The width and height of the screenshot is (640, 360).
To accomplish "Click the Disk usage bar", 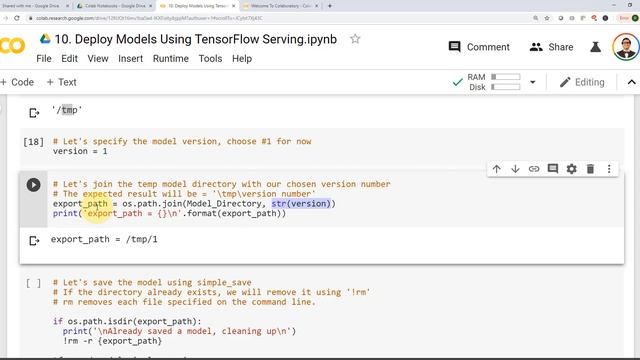I will 506,87.
